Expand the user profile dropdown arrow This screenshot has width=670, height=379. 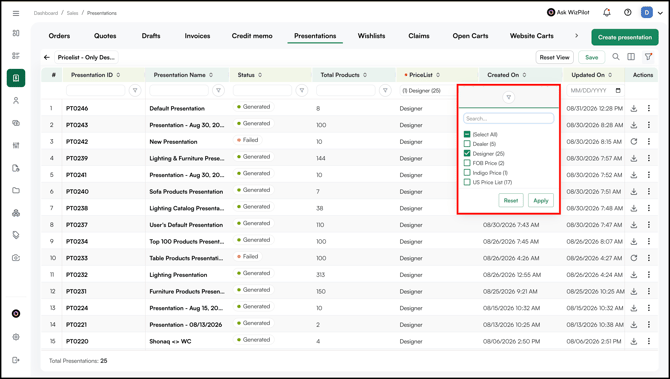pyautogui.click(x=660, y=13)
